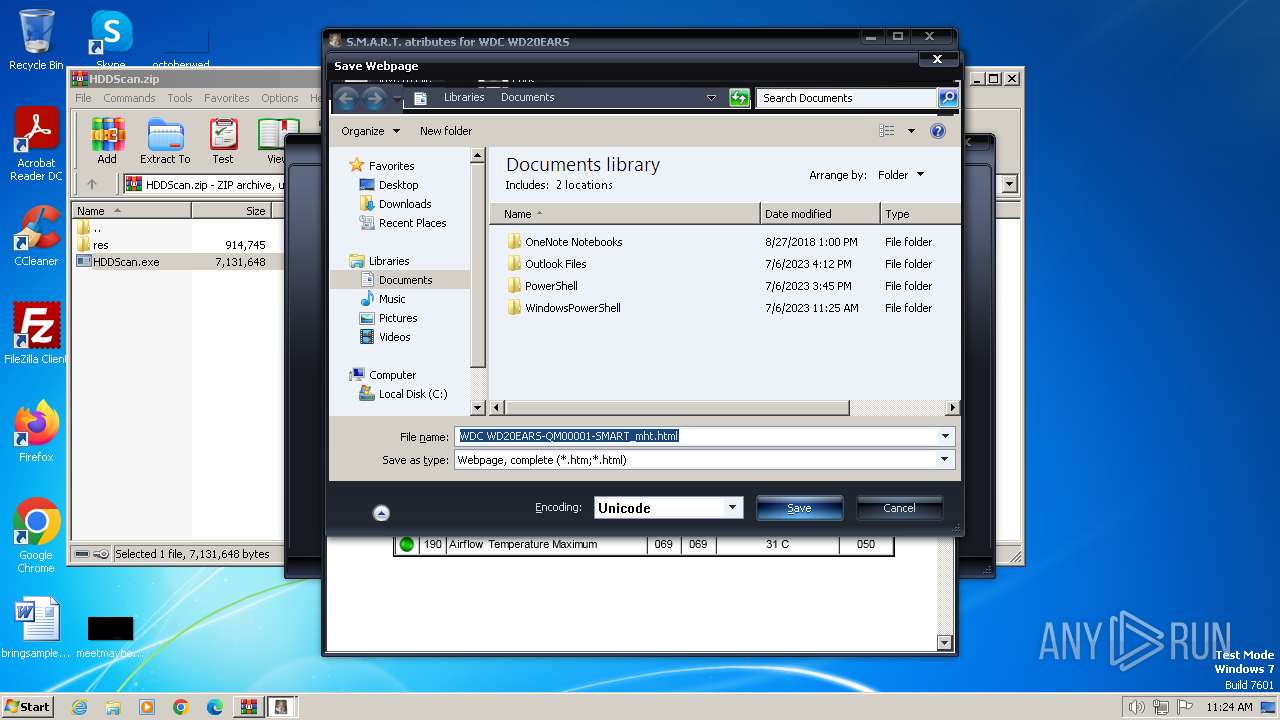Open the Encoding Unicode dropdown
The width and height of the screenshot is (1280, 720).
tap(733, 508)
